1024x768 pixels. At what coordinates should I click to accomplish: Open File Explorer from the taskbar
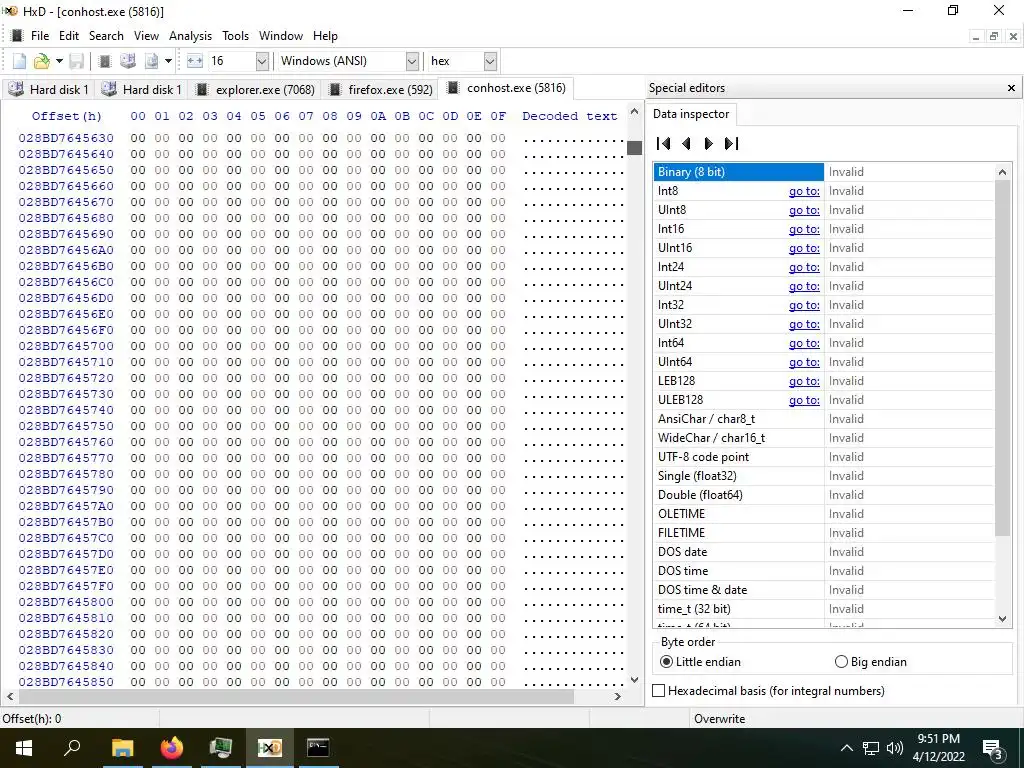click(x=122, y=748)
